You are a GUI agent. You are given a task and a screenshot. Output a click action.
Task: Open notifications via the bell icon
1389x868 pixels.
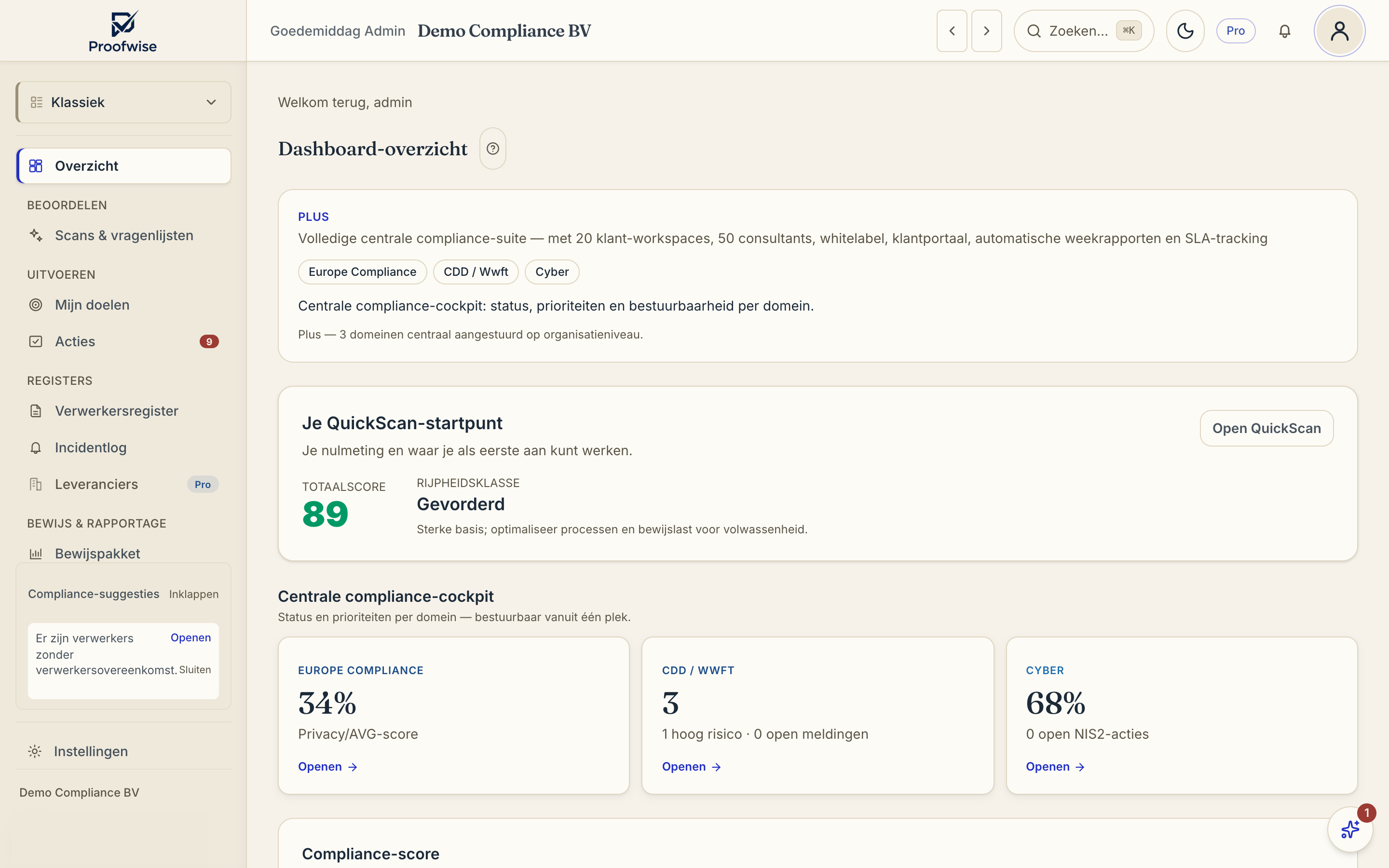(1284, 31)
